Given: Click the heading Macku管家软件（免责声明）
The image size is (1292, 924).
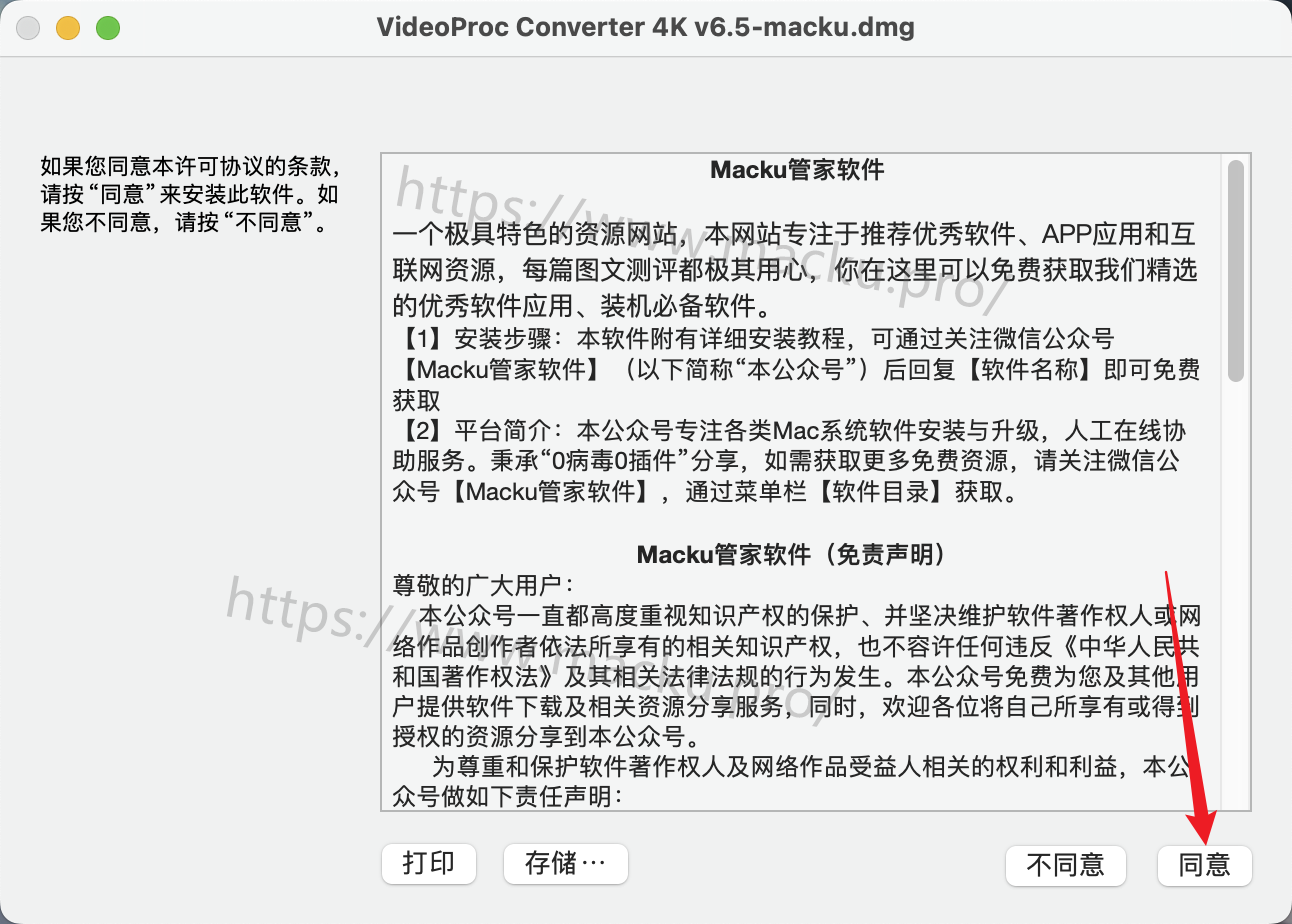Looking at the screenshot, I should pyautogui.click(x=791, y=554).
